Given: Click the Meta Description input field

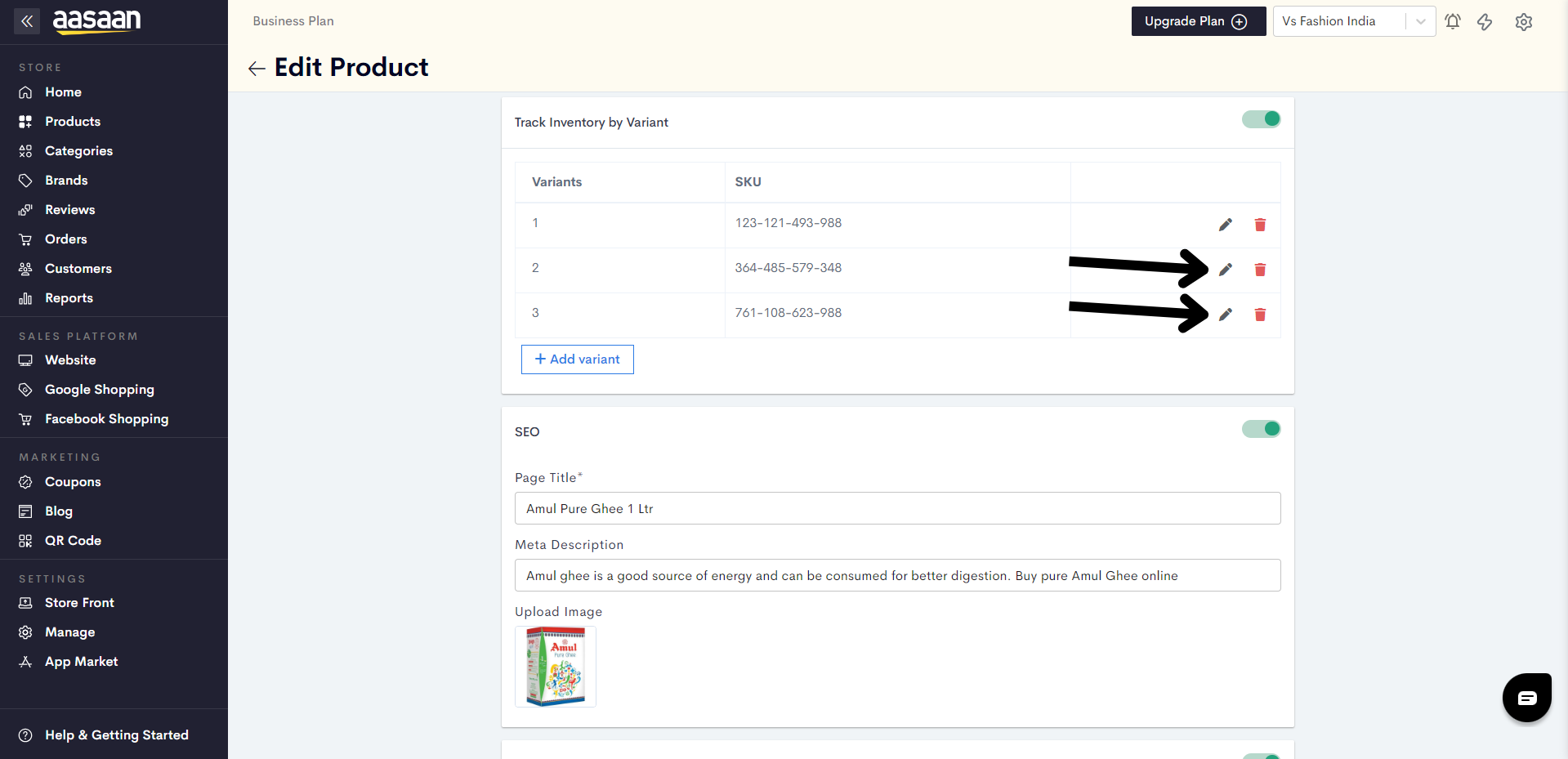Looking at the screenshot, I should click(897, 575).
